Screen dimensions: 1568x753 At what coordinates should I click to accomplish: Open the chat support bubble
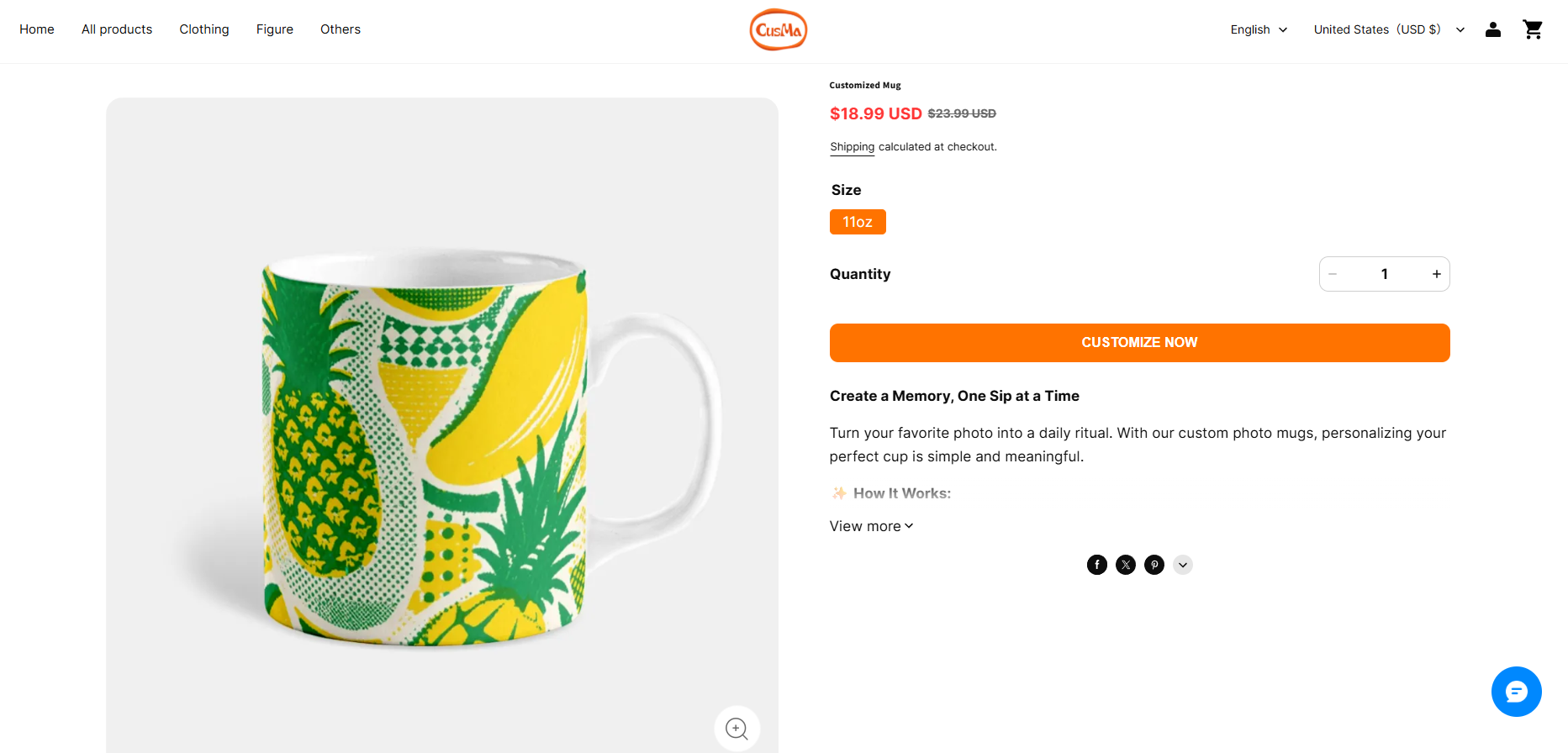click(x=1517, y=692)
